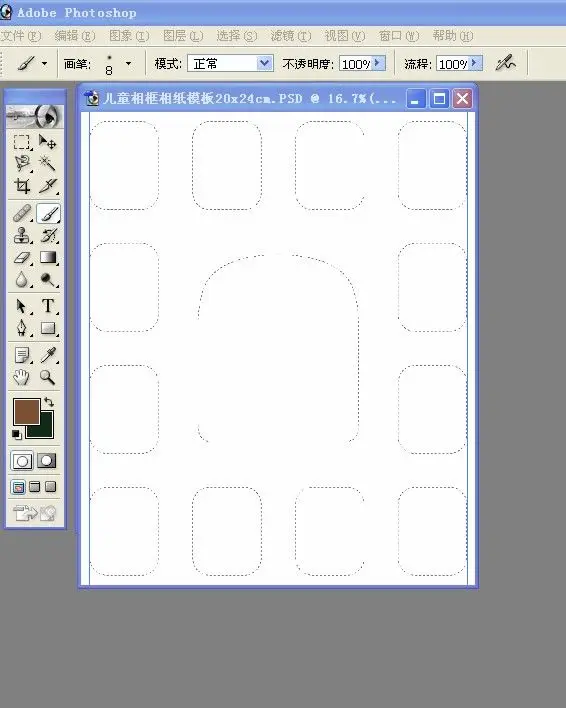Switch to Standard Screen mode
This screenshot has width=566, height=708.
[18, 487]
